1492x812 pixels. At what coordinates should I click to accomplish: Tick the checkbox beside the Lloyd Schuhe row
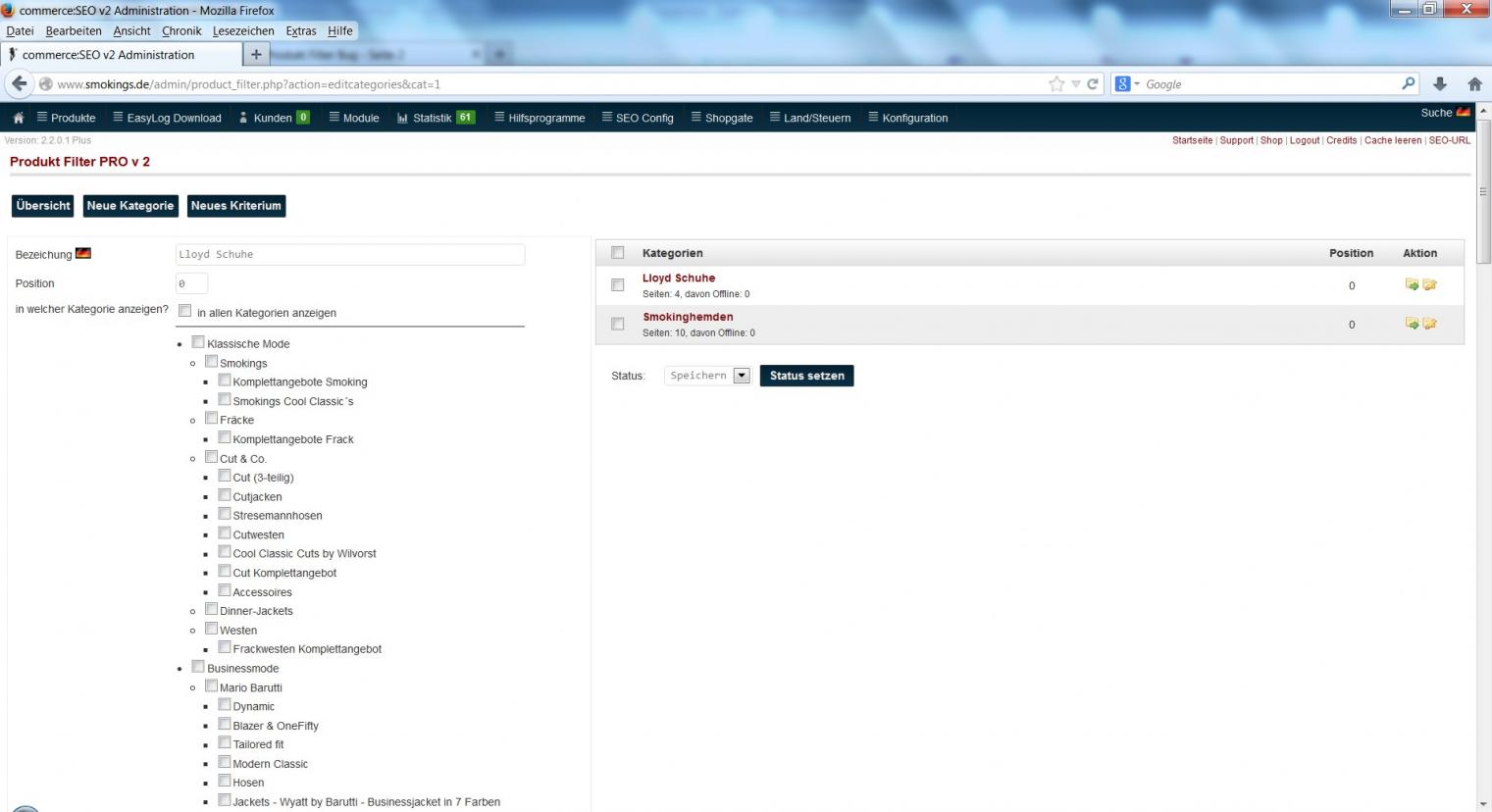tap(618, 285)
